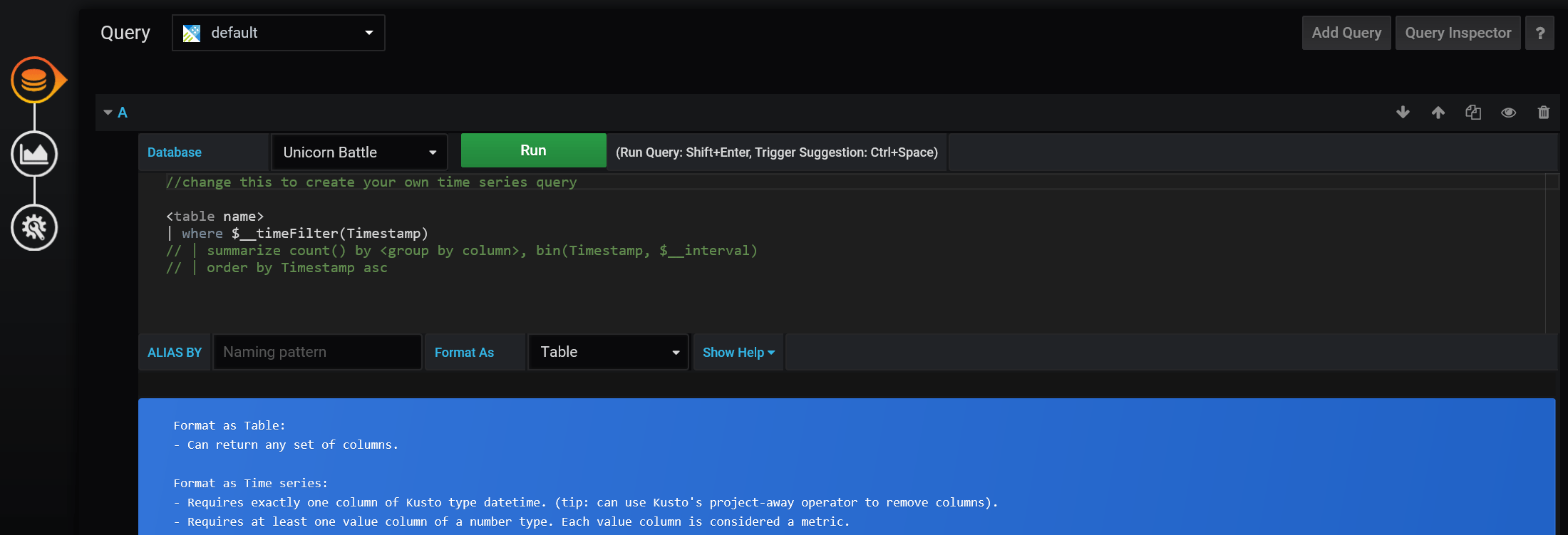Click the editor's vertical scrollbar track
The height and width of the screenshot is (535, 1568).
[1552, 254]
